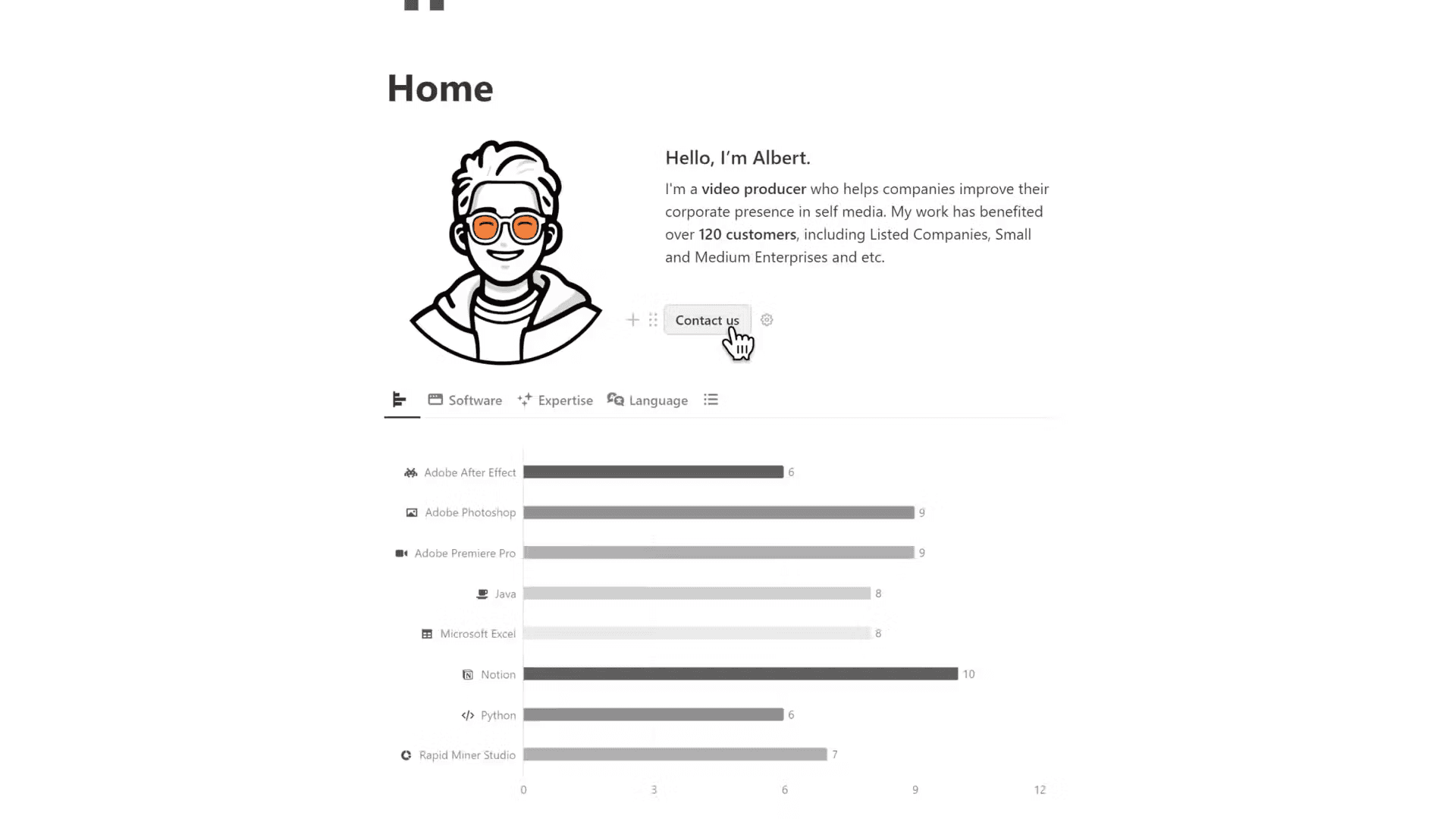Click the Rapid Miner Studio icon
The height and width of the screenshot is (819, 1456).
(x=407, y=754)
